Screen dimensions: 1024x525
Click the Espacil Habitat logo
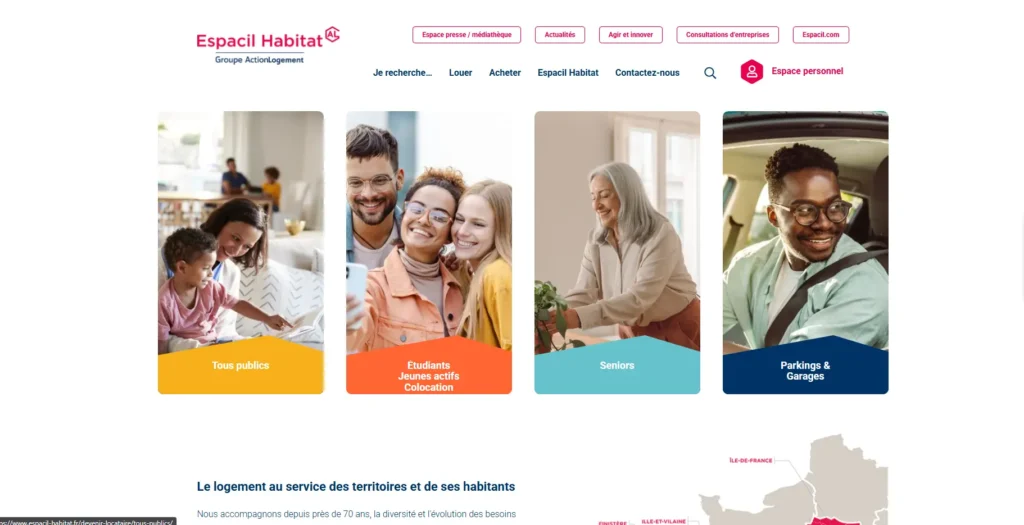(x=268, y=45)
